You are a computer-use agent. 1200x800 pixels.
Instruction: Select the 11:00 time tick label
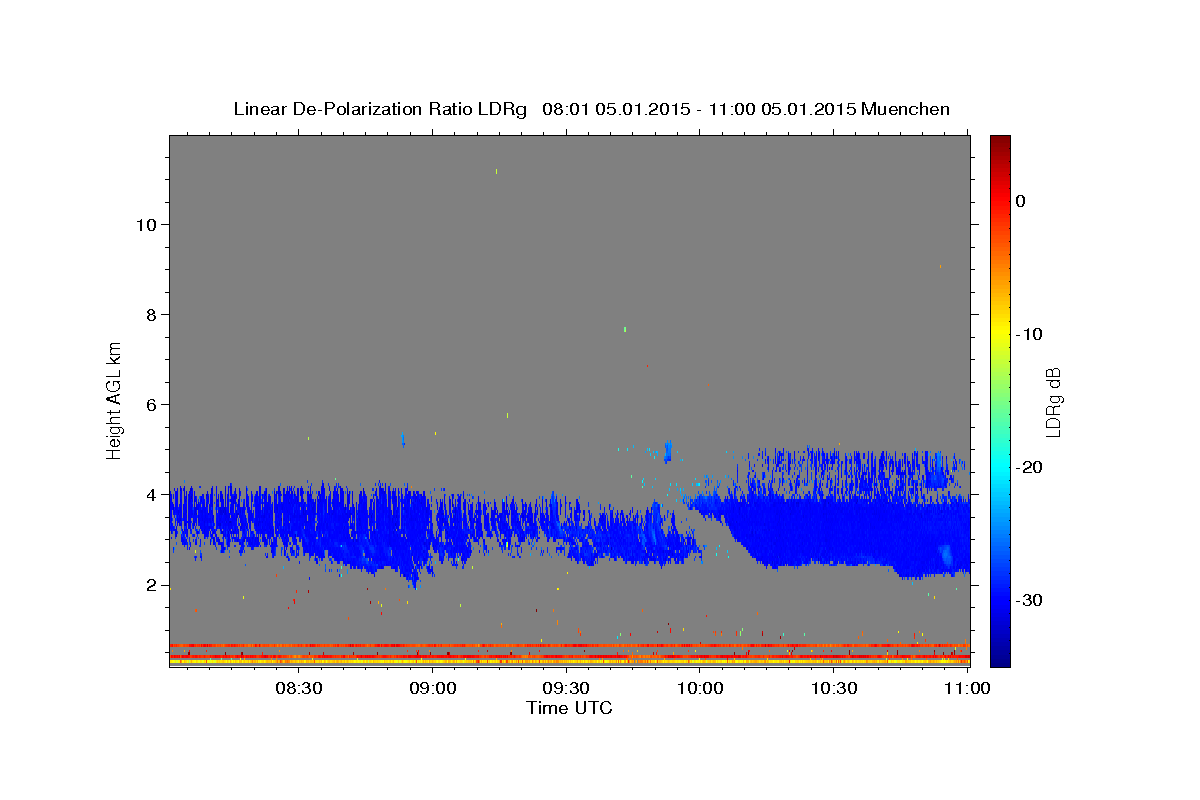click(x=967, y=688)
